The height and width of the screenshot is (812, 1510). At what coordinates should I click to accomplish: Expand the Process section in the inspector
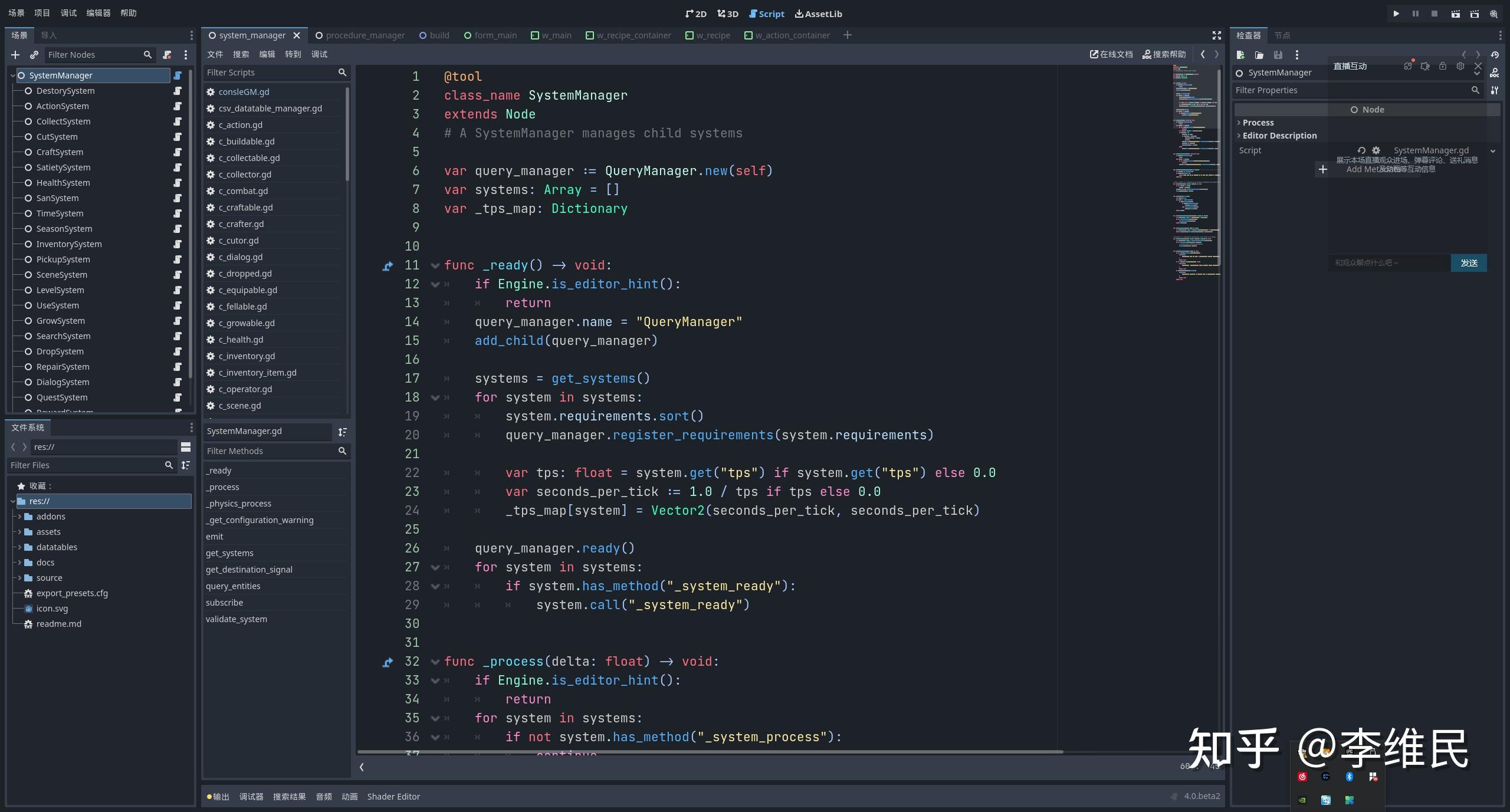(1258, 123)
